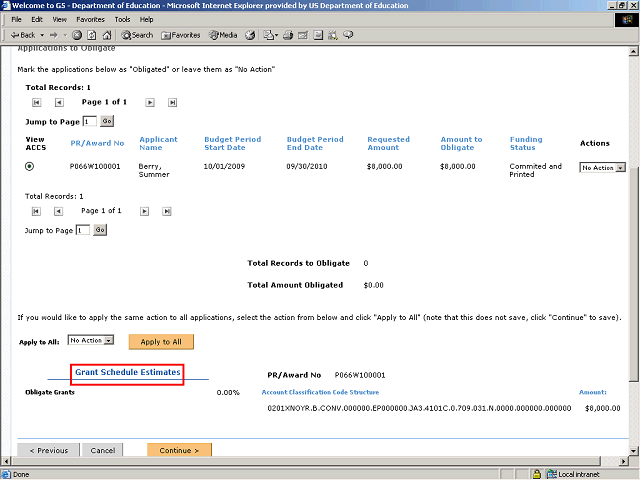Open Actions dropdown for Berry, Summer row
The image size is (640, 480).
tap(603, 168)
